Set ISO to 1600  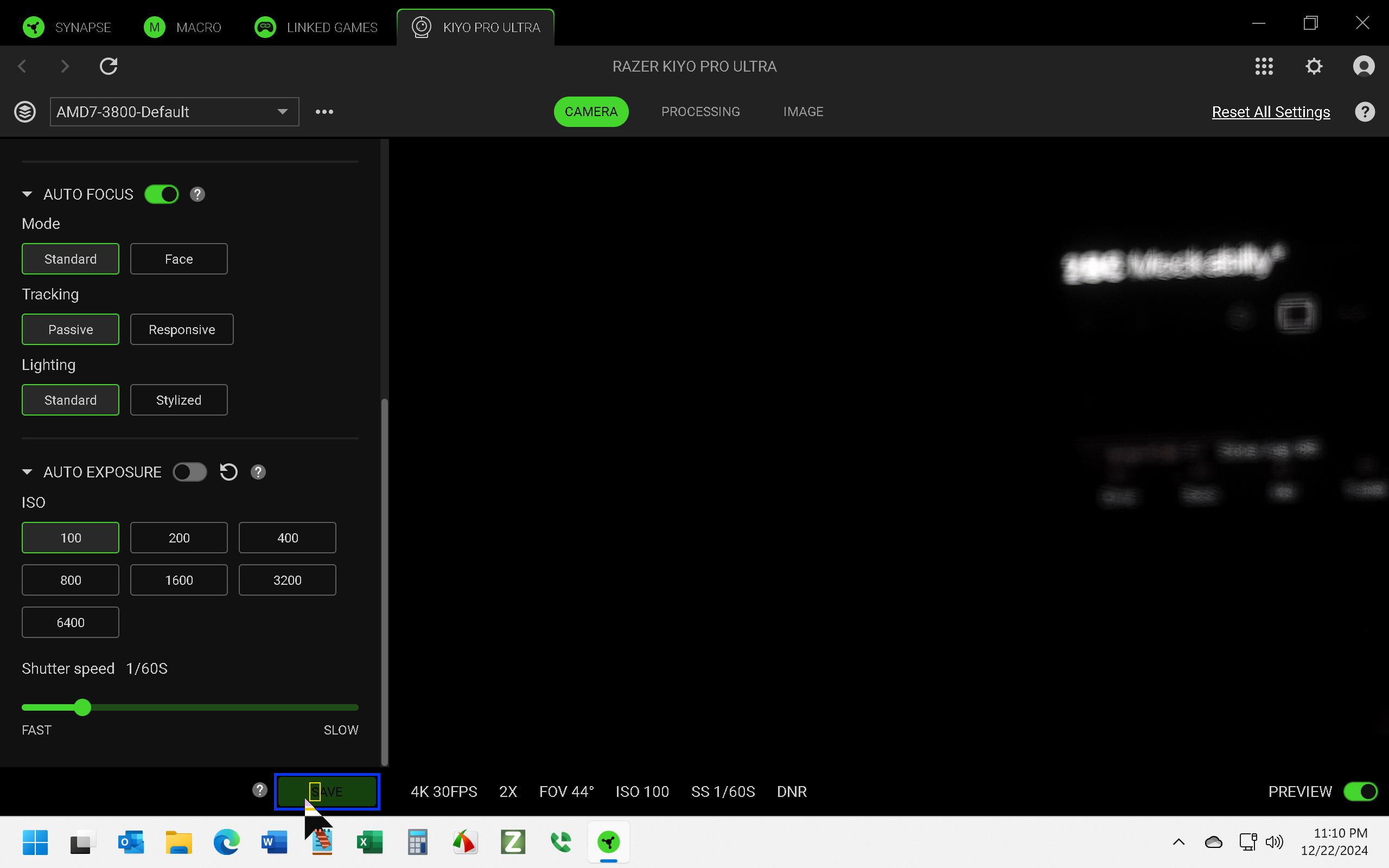coord(179,580)
